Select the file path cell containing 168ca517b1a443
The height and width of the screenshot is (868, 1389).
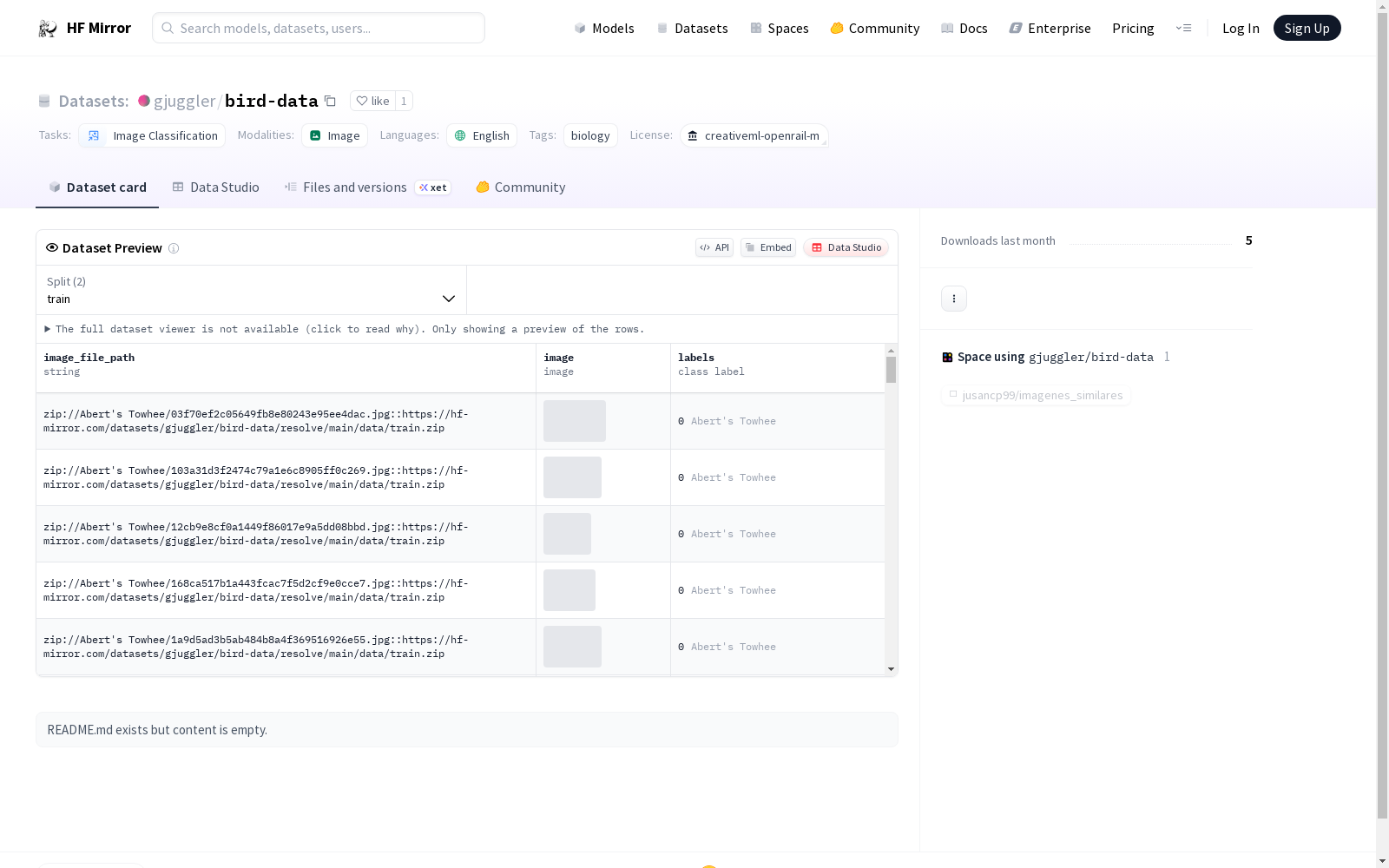pyautogui.click(x=286, y=590)
